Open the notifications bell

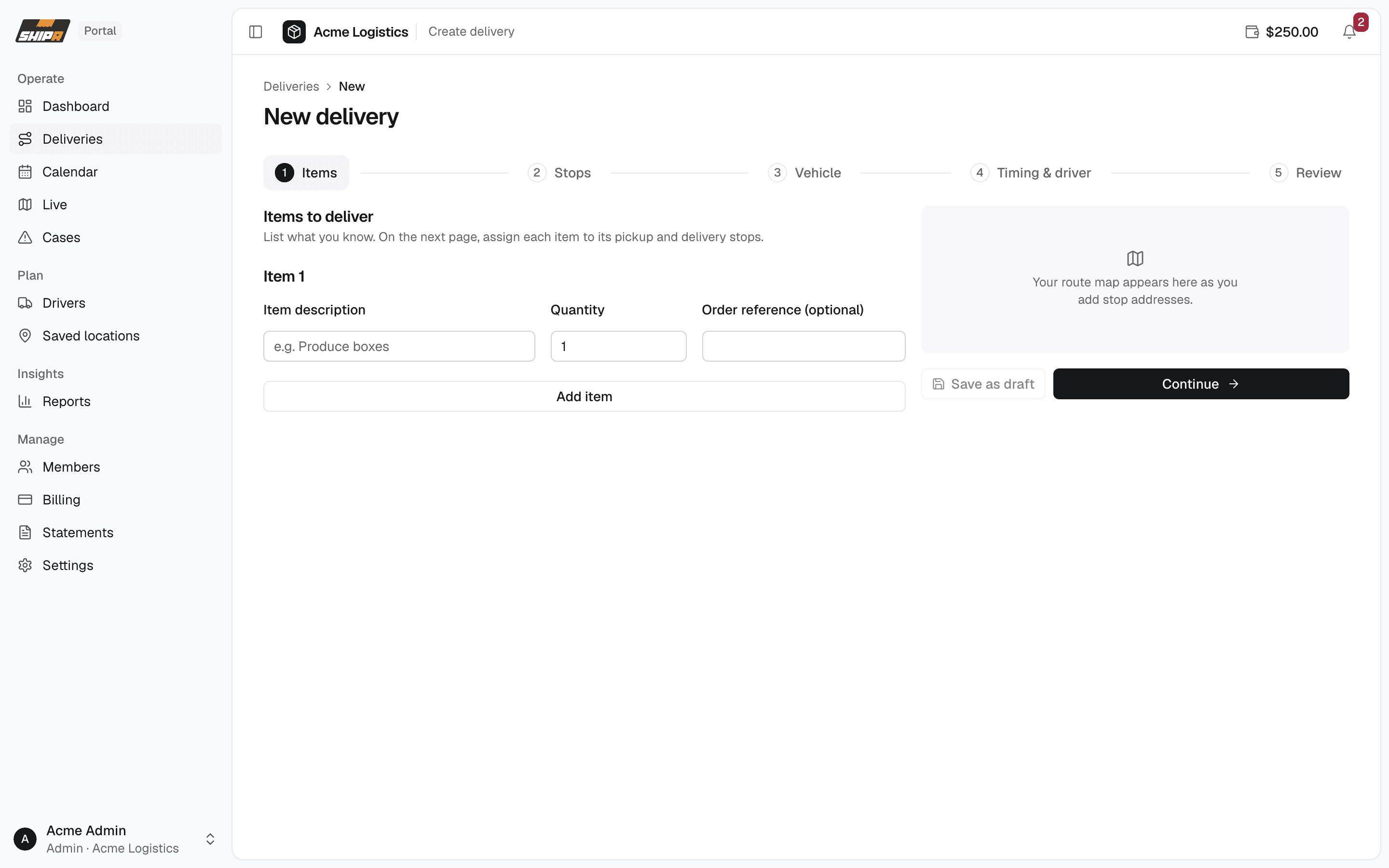pyautogui.click(x=1349, y=31)
